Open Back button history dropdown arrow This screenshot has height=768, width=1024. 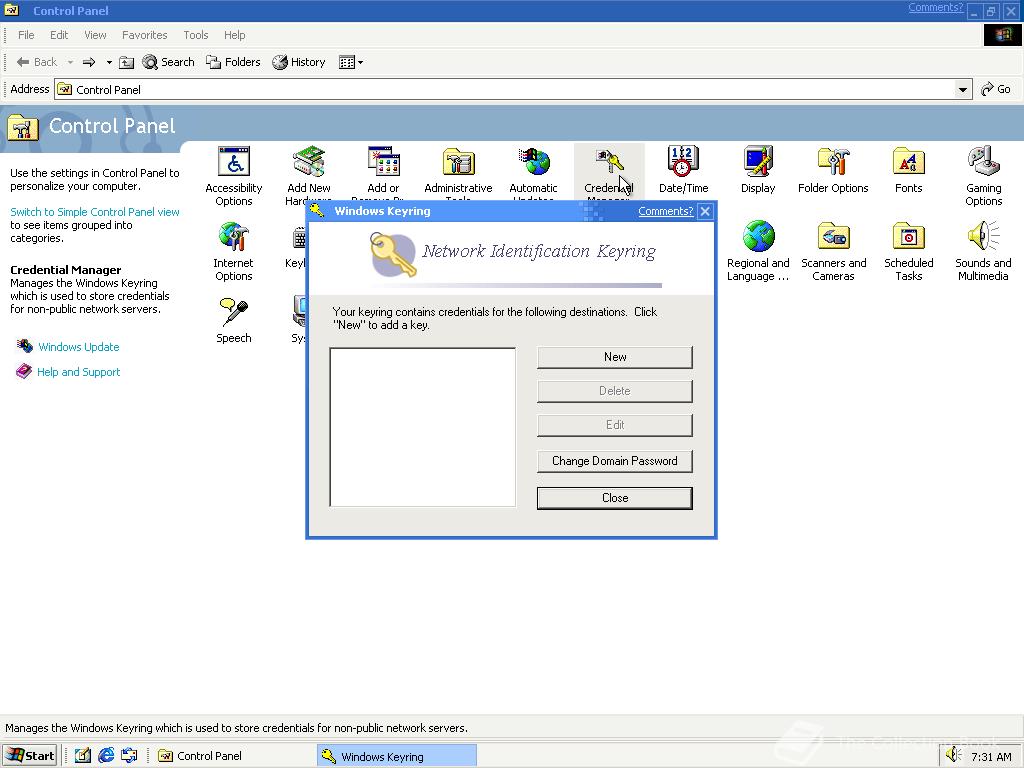(70, 62)
